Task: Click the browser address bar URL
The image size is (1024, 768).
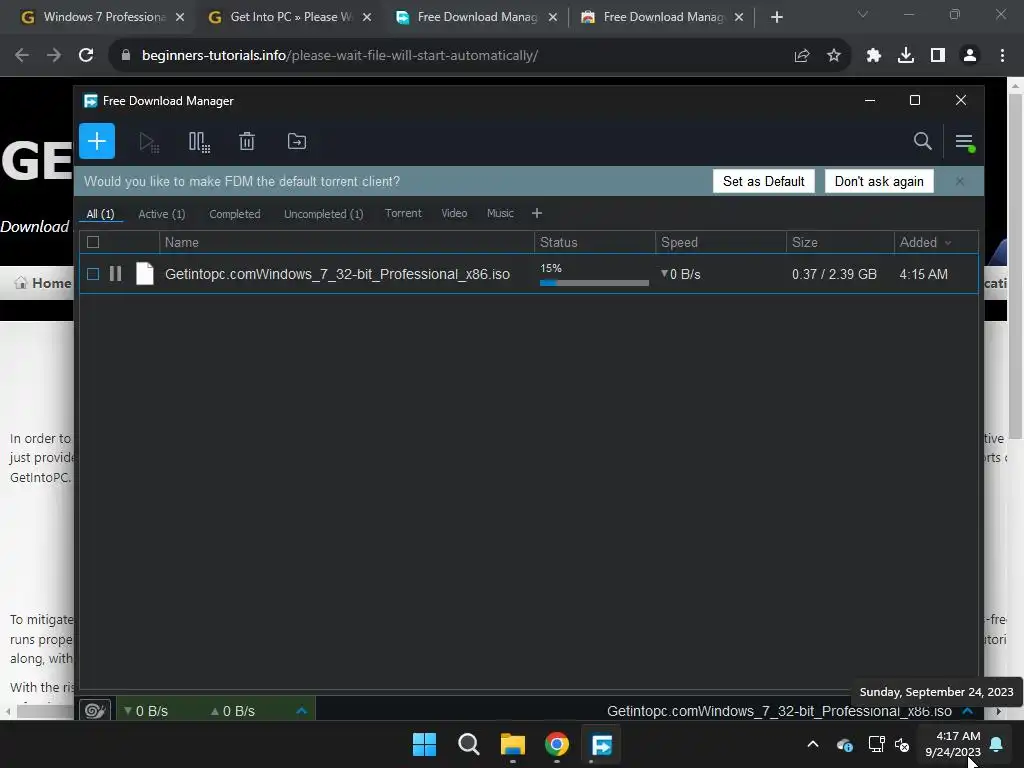Action: 340,56
